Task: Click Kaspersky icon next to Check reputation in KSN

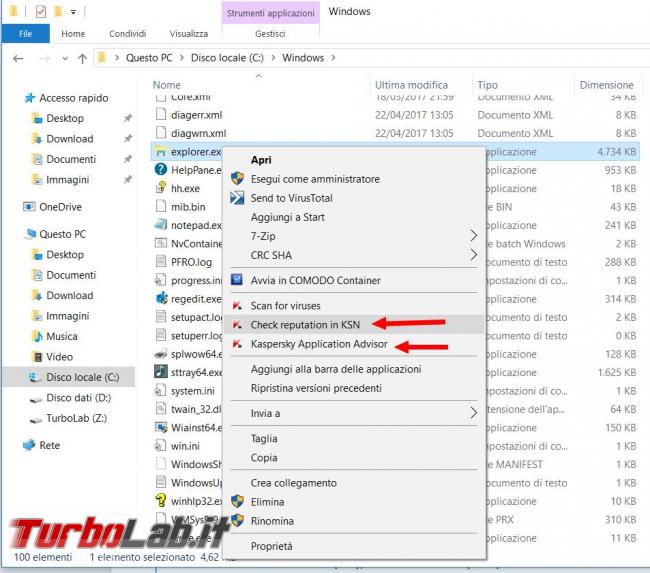Action: pyautogui.click(x=237, y=325)
